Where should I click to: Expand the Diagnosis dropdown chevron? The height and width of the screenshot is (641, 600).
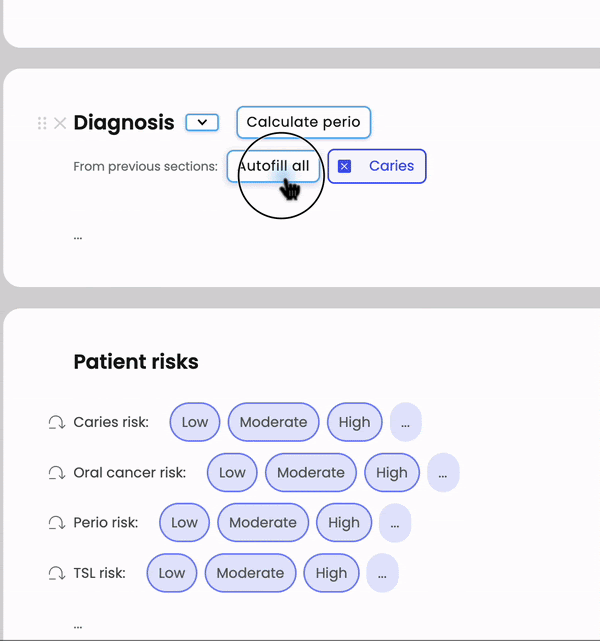202,122
